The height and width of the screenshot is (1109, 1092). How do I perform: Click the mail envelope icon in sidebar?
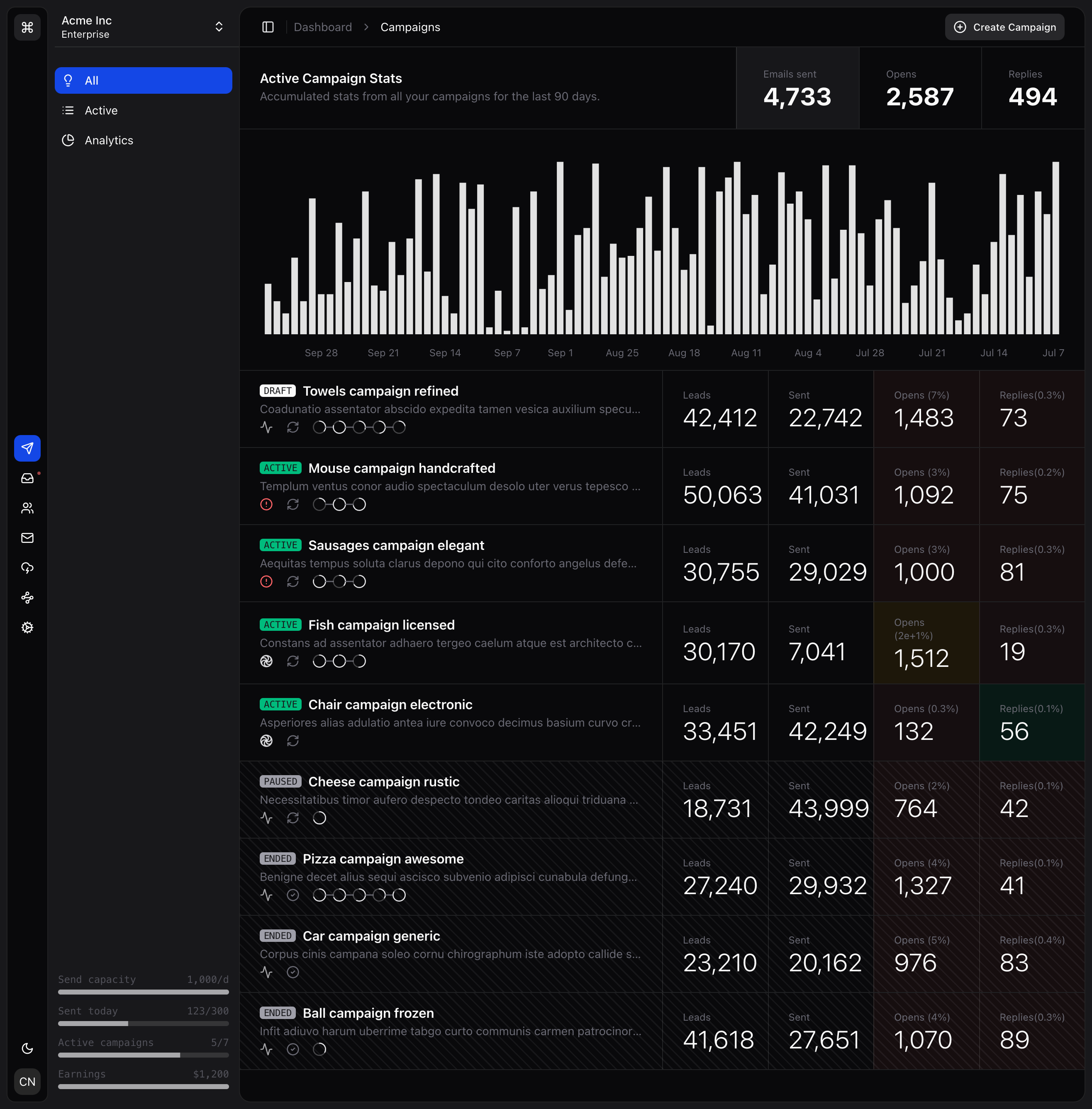pyautogui.click(x=27, y=538)
